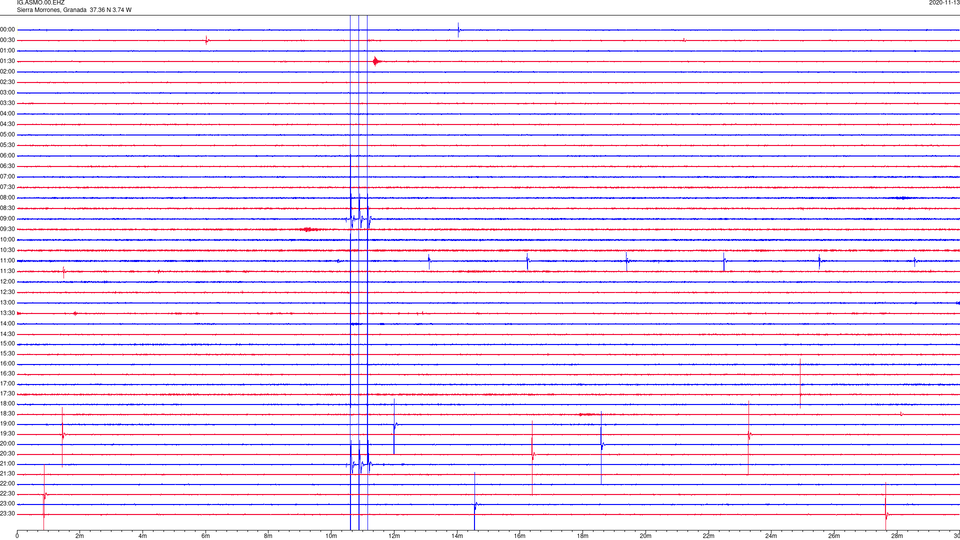The height and width of the screenshot is (540, 960).
Task: Pick the 12:30 row label
Action: (x=8, y=292)
